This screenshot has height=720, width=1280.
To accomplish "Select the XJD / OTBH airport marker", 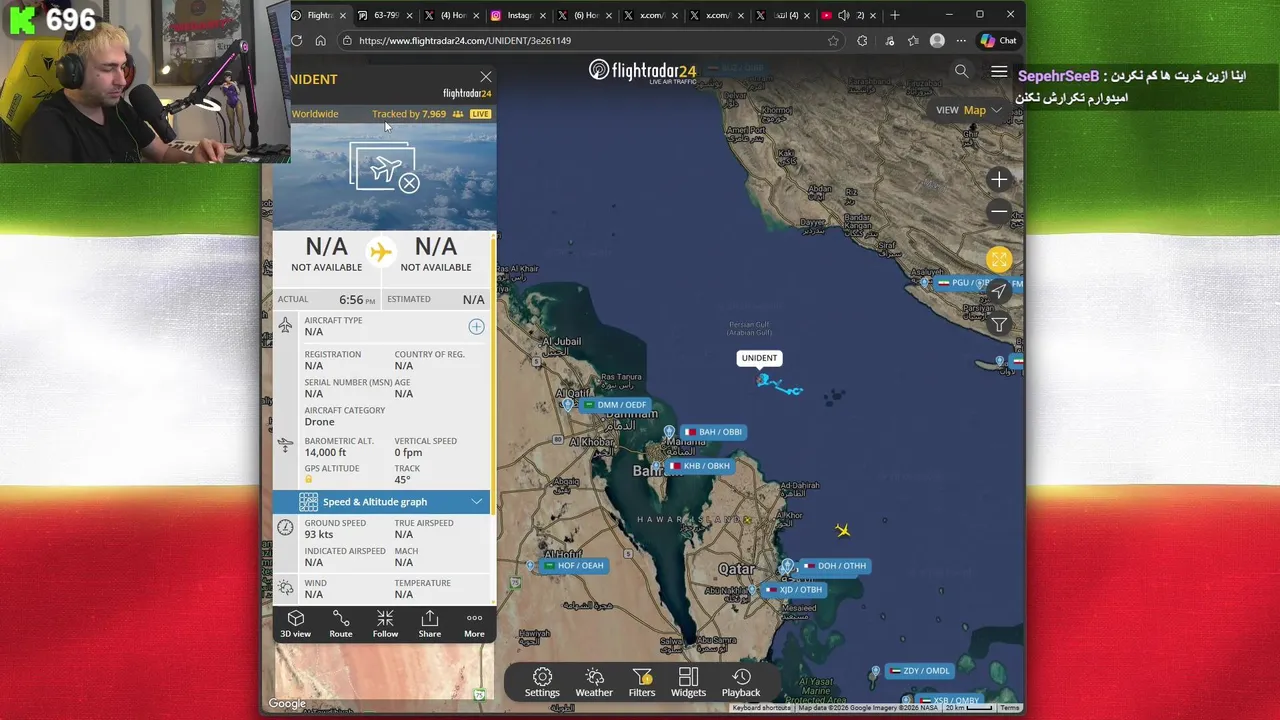I will (795, 590).
